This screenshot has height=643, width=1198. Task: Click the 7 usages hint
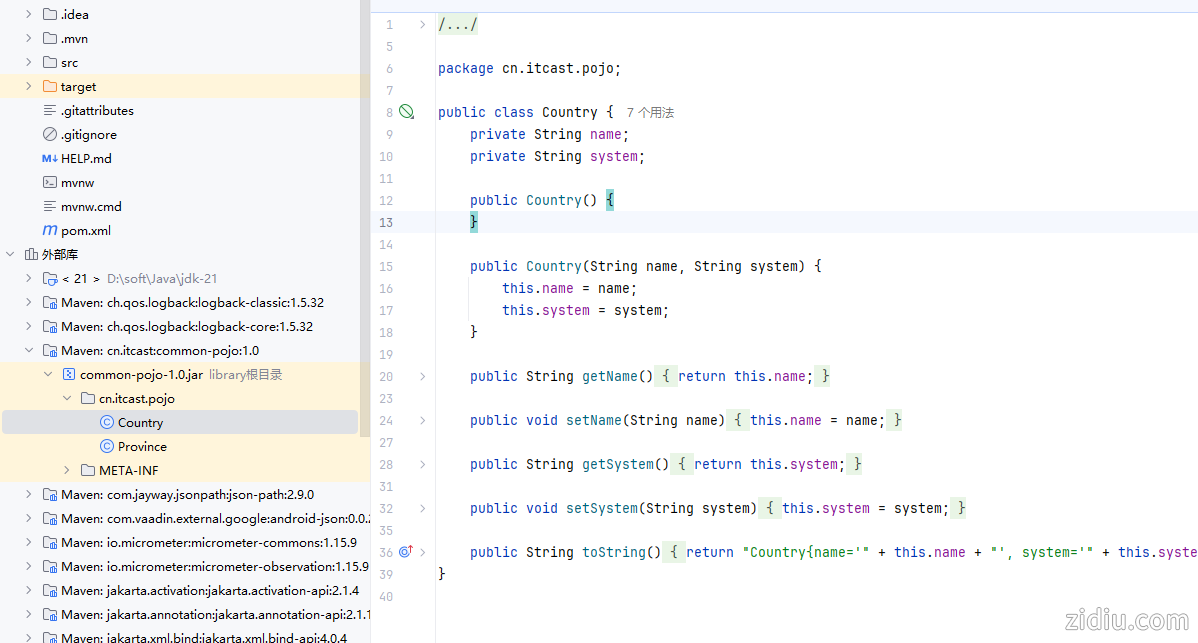tap(650, 113)
